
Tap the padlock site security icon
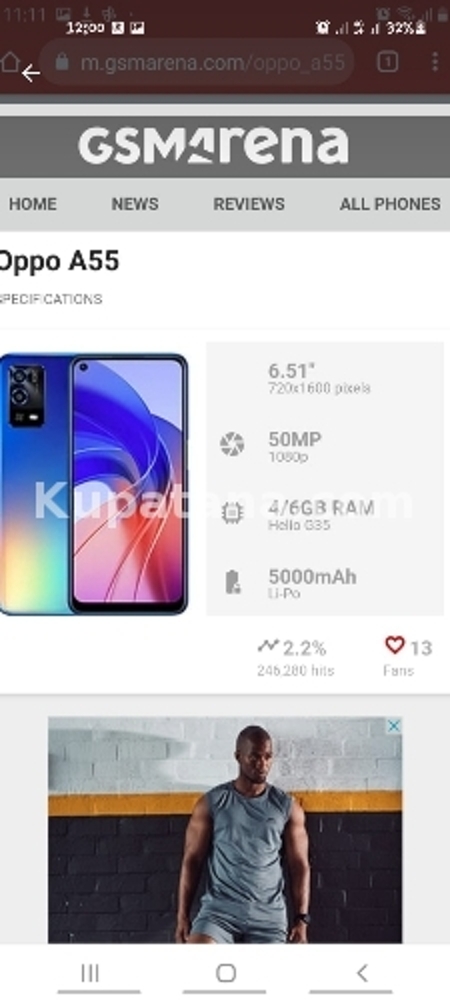point(62,61)
